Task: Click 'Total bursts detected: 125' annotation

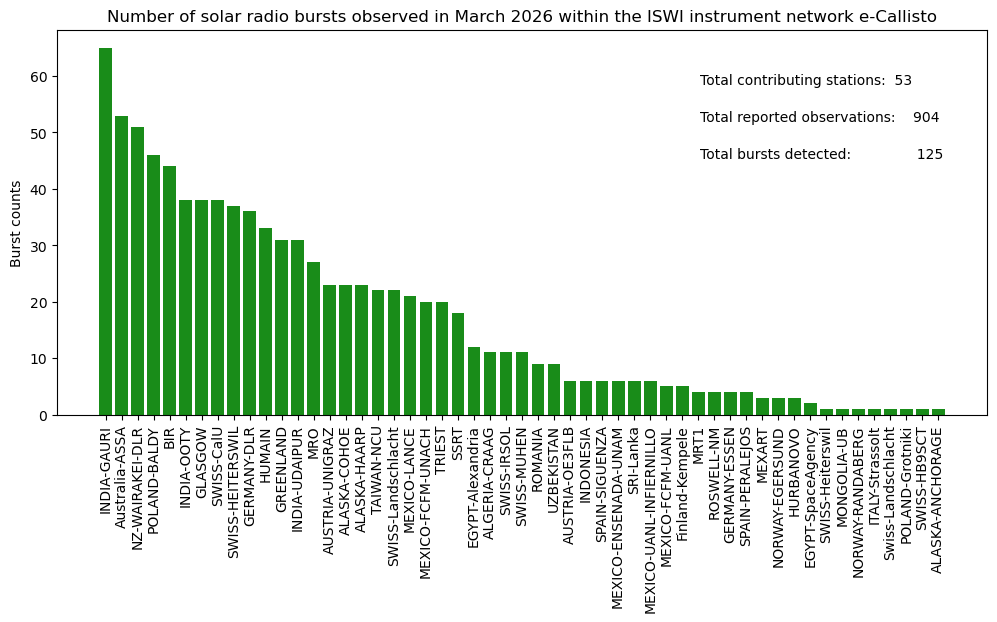Action: coord(821,154)
